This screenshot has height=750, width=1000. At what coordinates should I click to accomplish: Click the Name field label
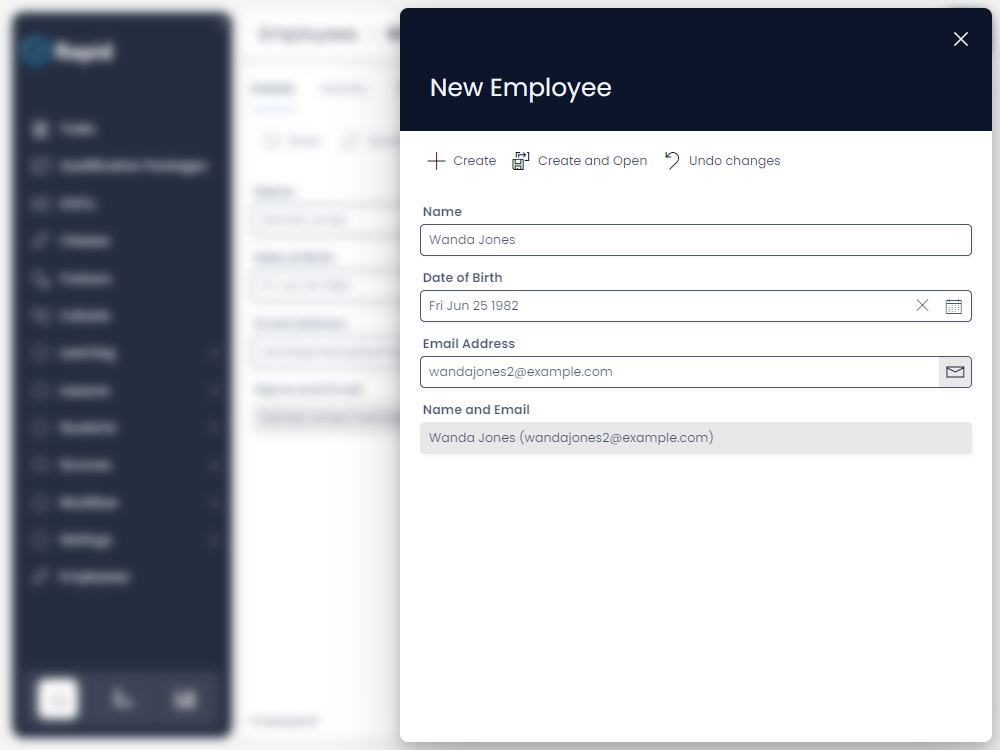[442, 212]
